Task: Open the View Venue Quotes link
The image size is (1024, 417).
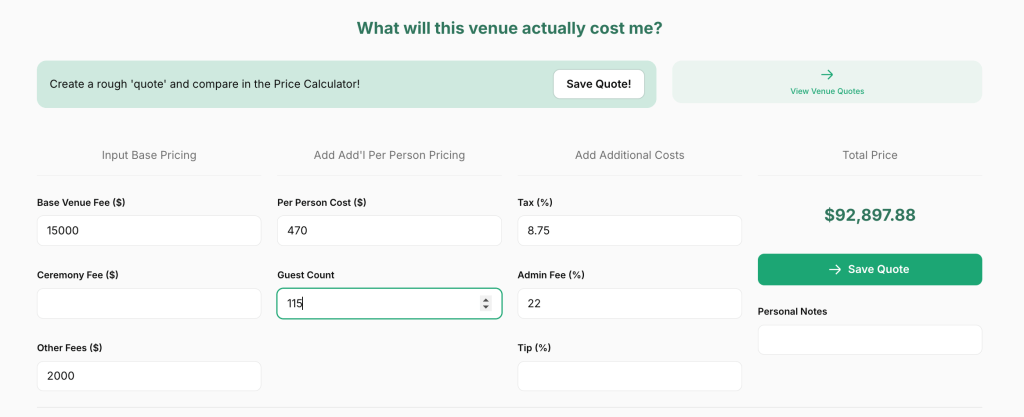Action: coord(827,91)
